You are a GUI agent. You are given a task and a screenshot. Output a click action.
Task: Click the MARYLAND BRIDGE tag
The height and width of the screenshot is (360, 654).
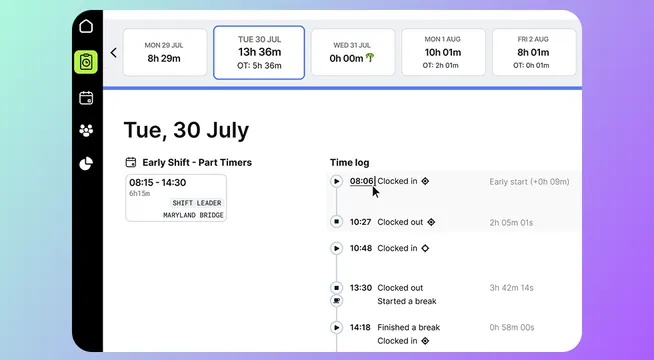click(193, 215)
